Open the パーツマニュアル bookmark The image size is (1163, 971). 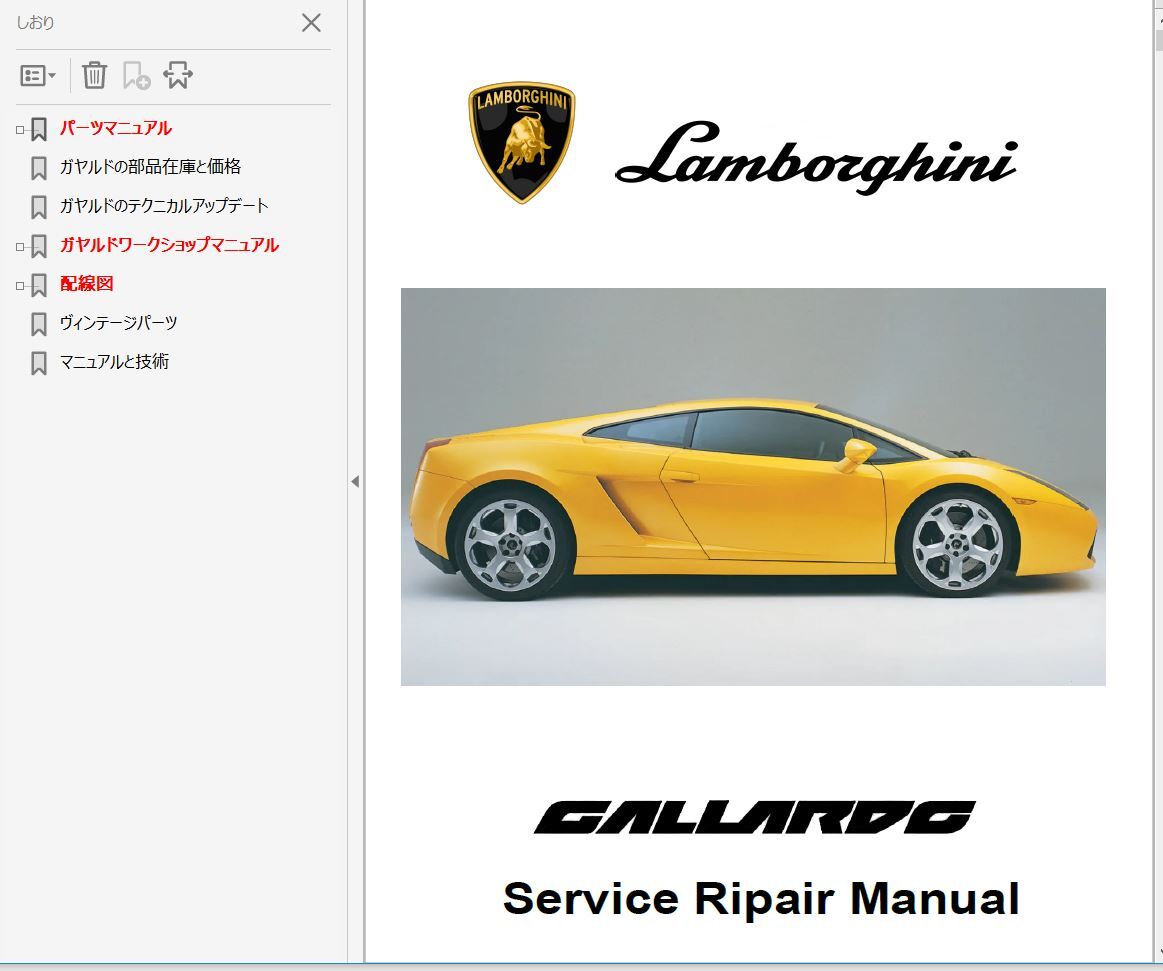[116, 128]
